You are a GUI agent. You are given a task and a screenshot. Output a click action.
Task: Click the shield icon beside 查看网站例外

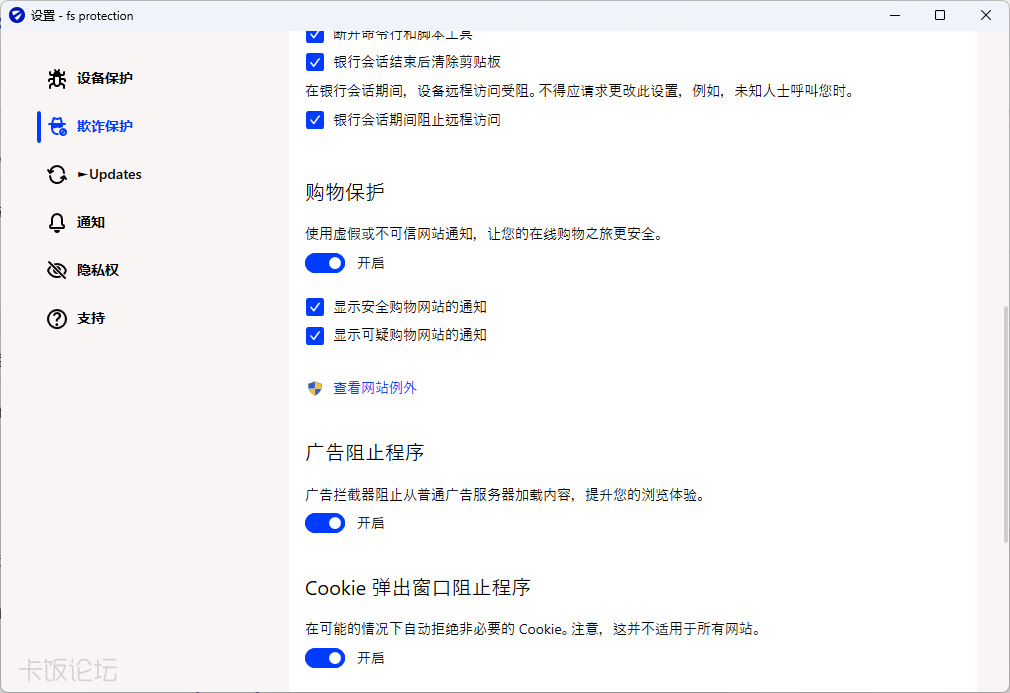(315, 388)
